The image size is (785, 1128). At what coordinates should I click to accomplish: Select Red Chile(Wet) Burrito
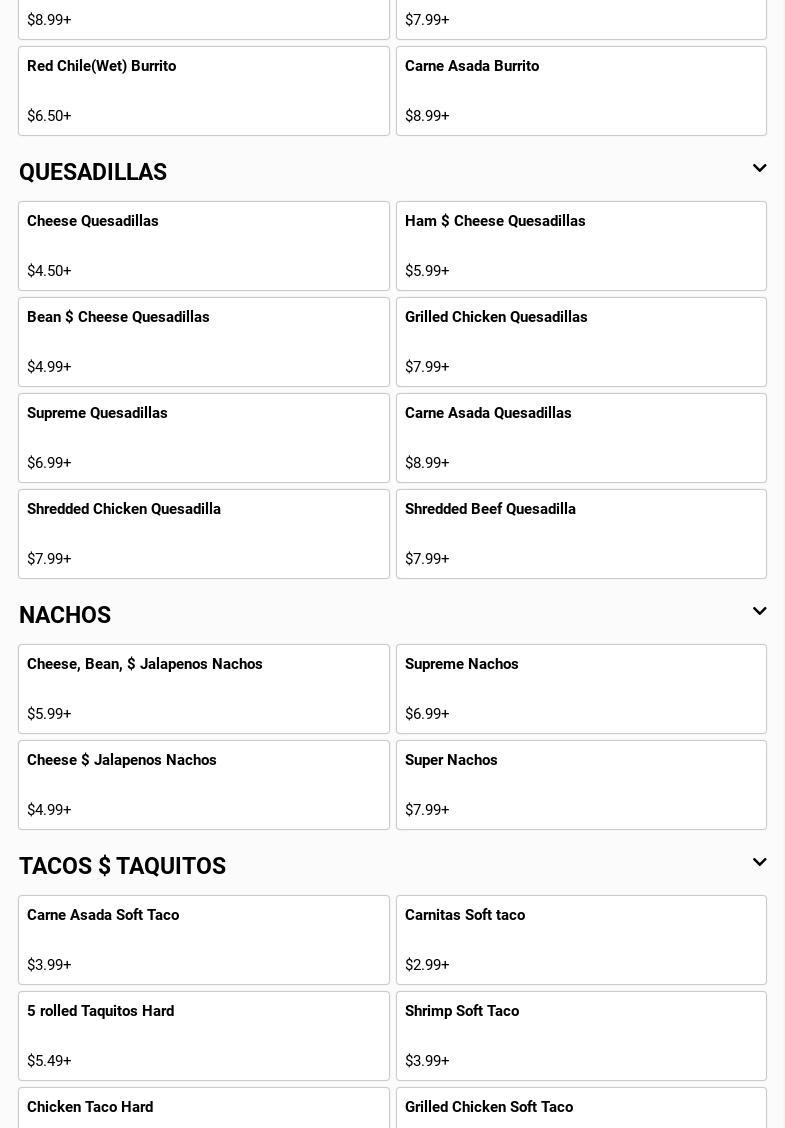click(203, 91)
